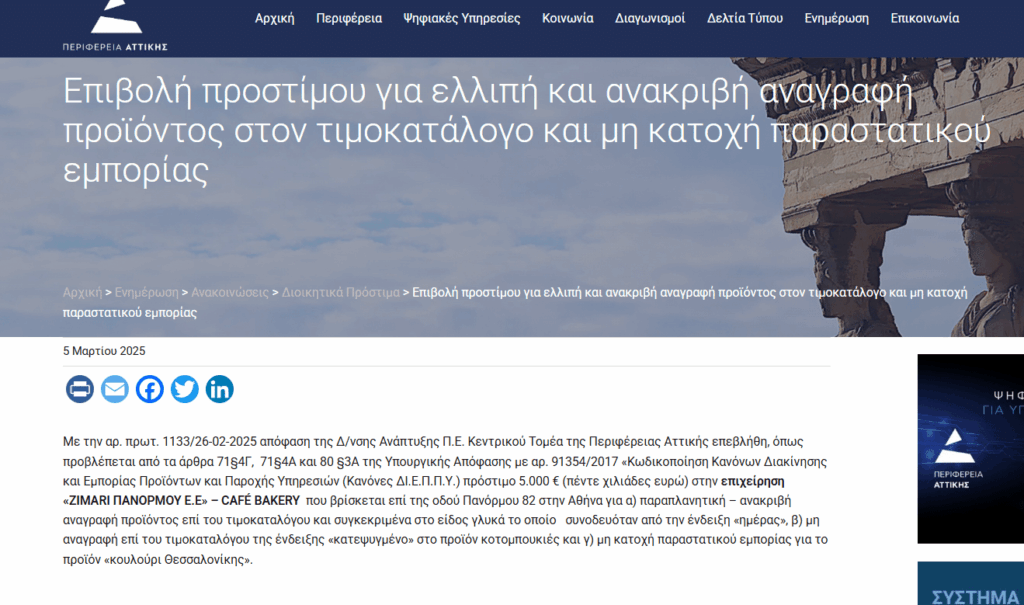Image resolution: width=1024 pixels, height=605 pixels.
Task: Go to Διοικητικά Πρόστιμα breadcrumb link
Action: 340,293
